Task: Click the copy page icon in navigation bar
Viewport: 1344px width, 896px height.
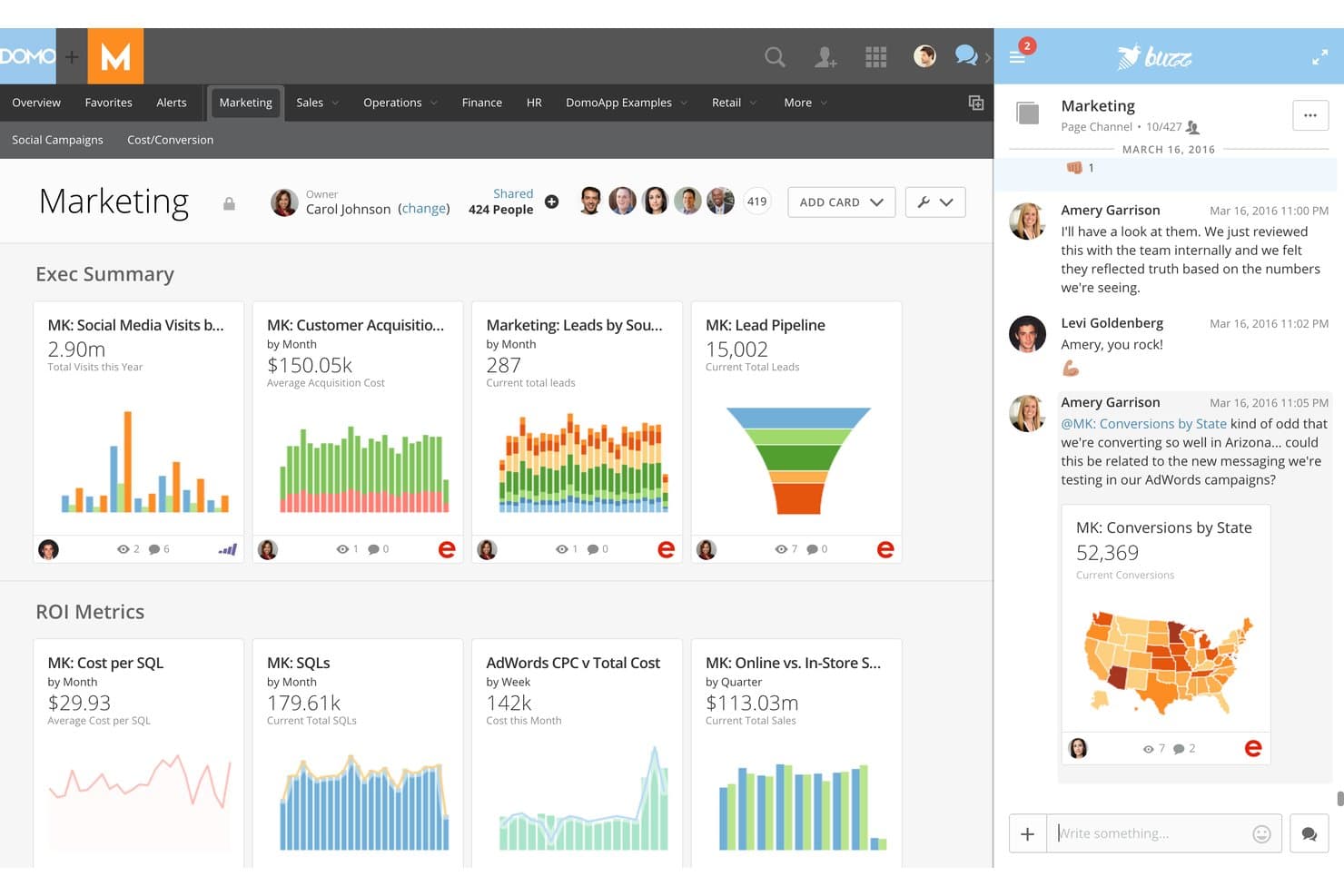Action: 976,103
